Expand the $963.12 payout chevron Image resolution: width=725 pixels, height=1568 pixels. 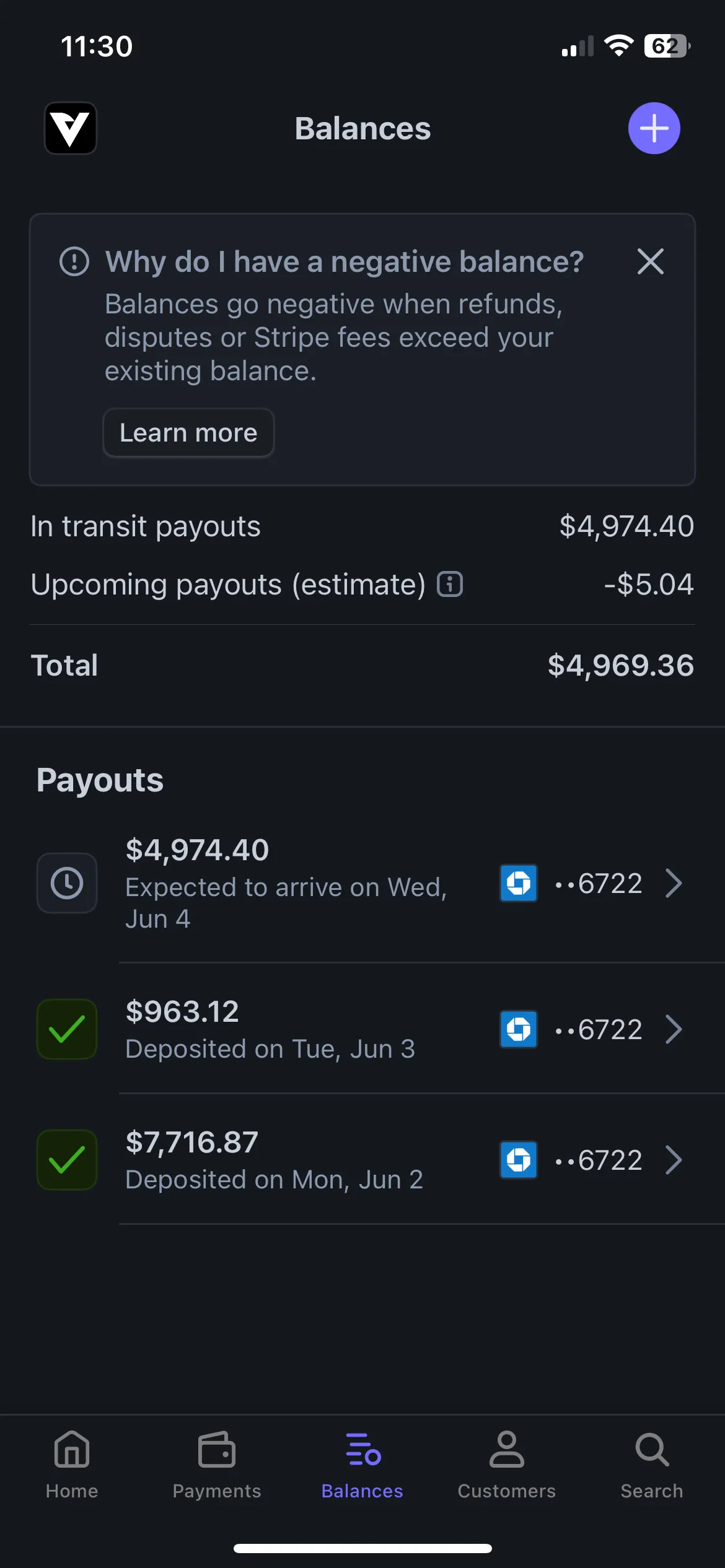click(674, 1029)
